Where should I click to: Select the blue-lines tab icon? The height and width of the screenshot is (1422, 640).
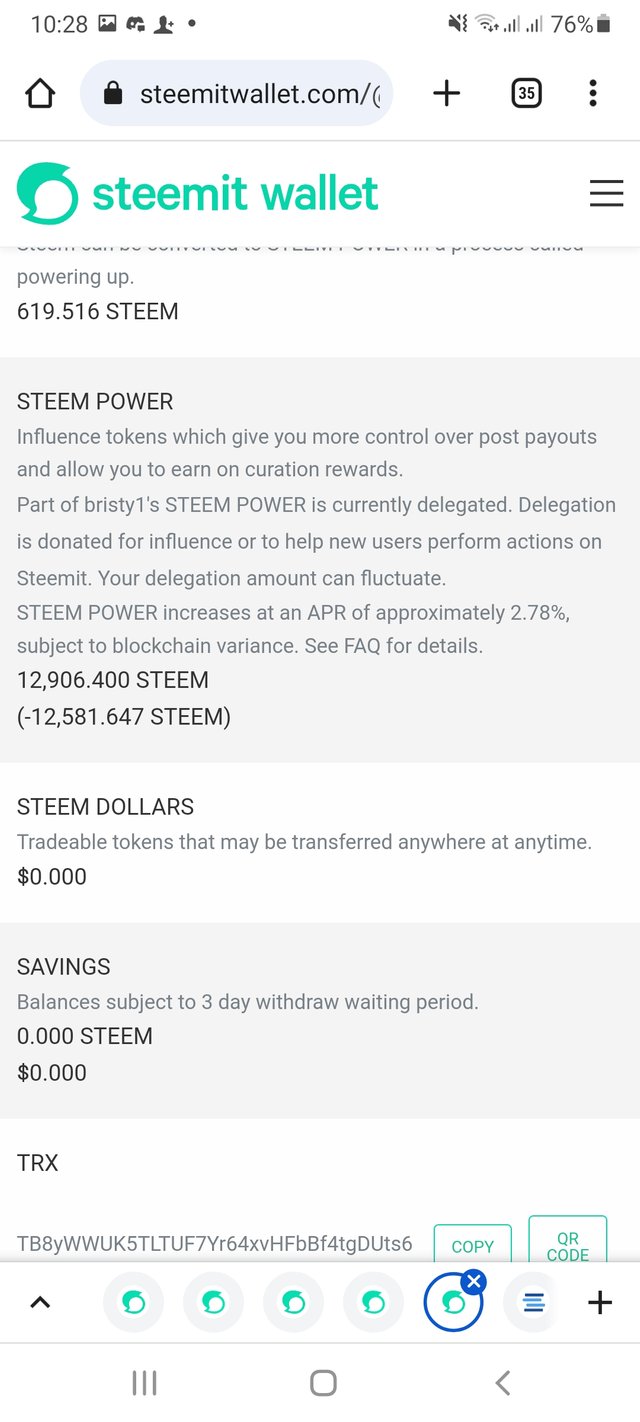534,1302
